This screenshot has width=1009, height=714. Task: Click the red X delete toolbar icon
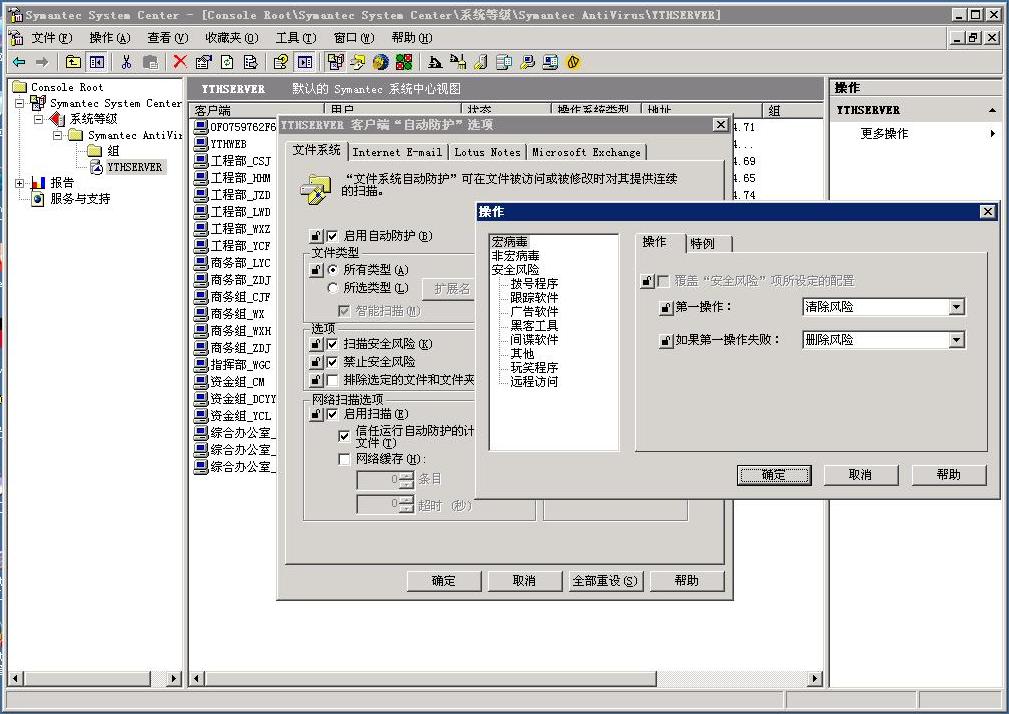[180, 62]
